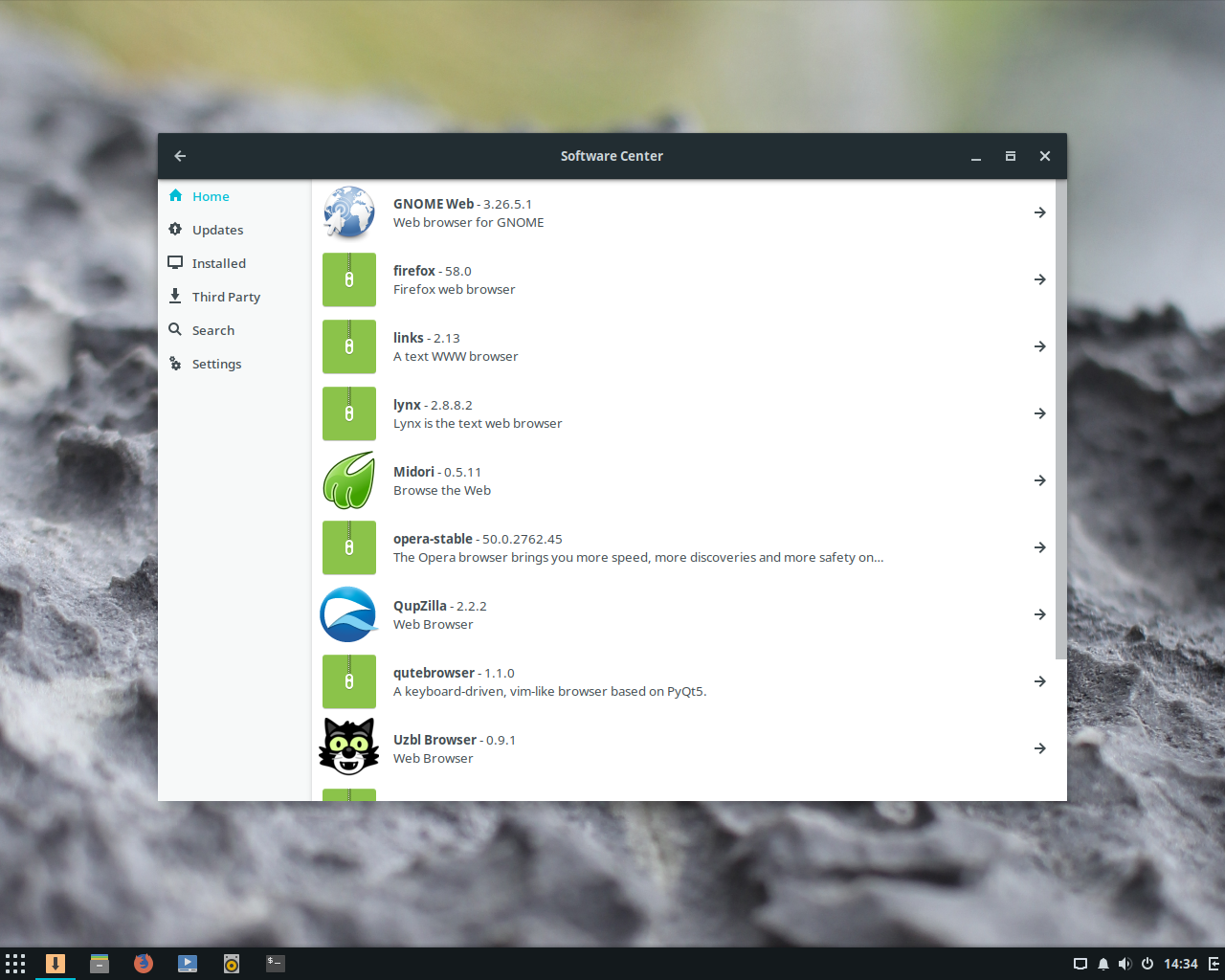
Task: Click the package list vertical scrollbar
Action: (x=1060, y=420)
